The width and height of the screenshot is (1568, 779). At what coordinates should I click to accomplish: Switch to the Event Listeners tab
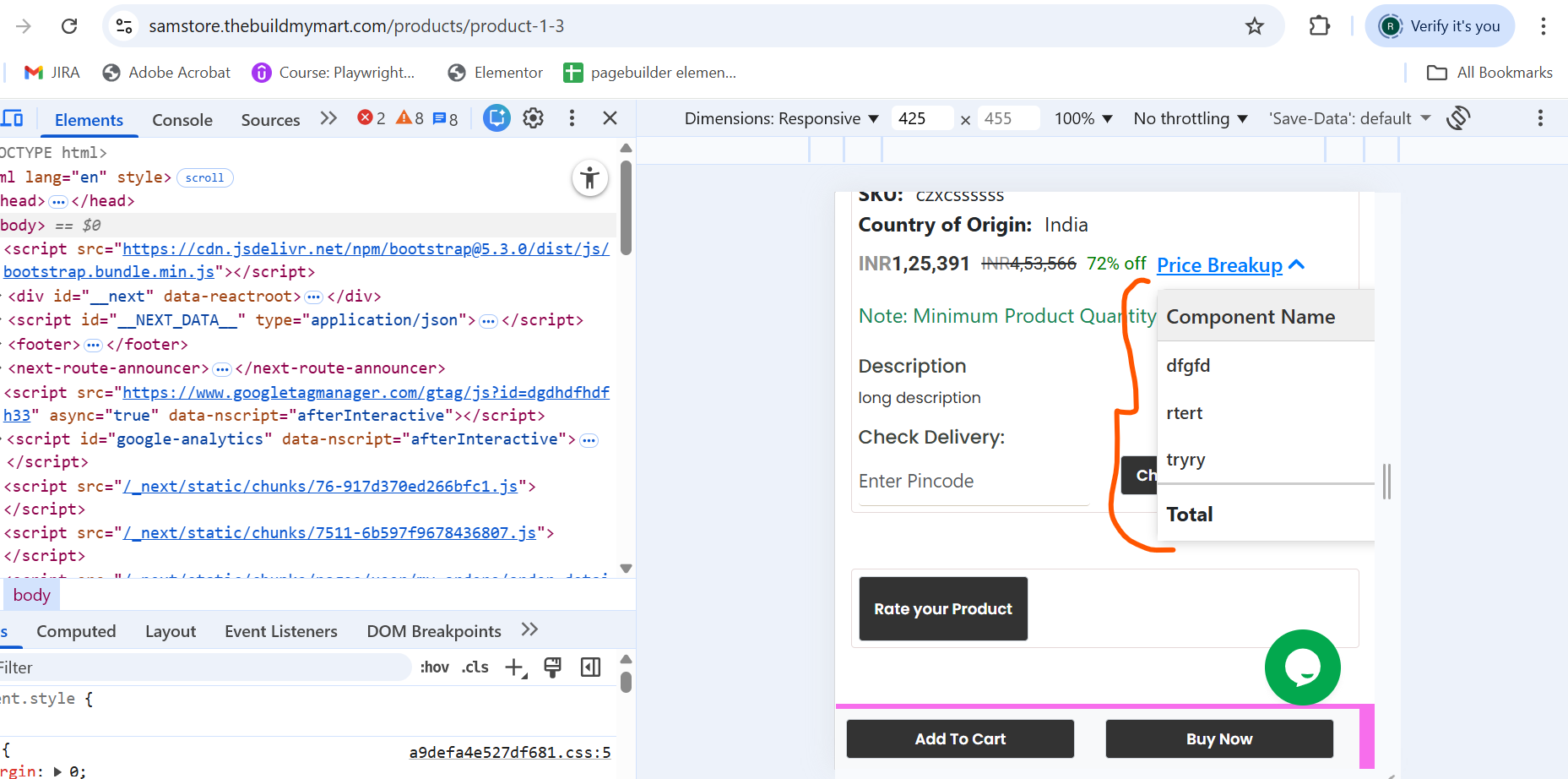pyautogui.click(x=281, y=631)
